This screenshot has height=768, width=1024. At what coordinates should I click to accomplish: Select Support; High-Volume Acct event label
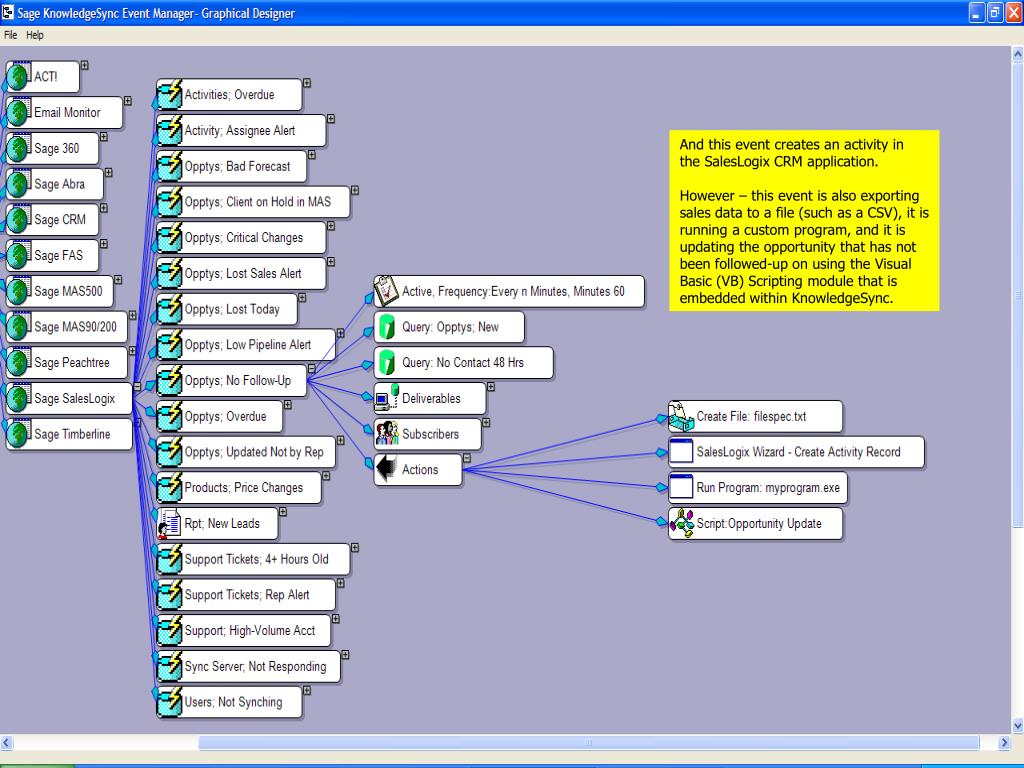[249, 631]
